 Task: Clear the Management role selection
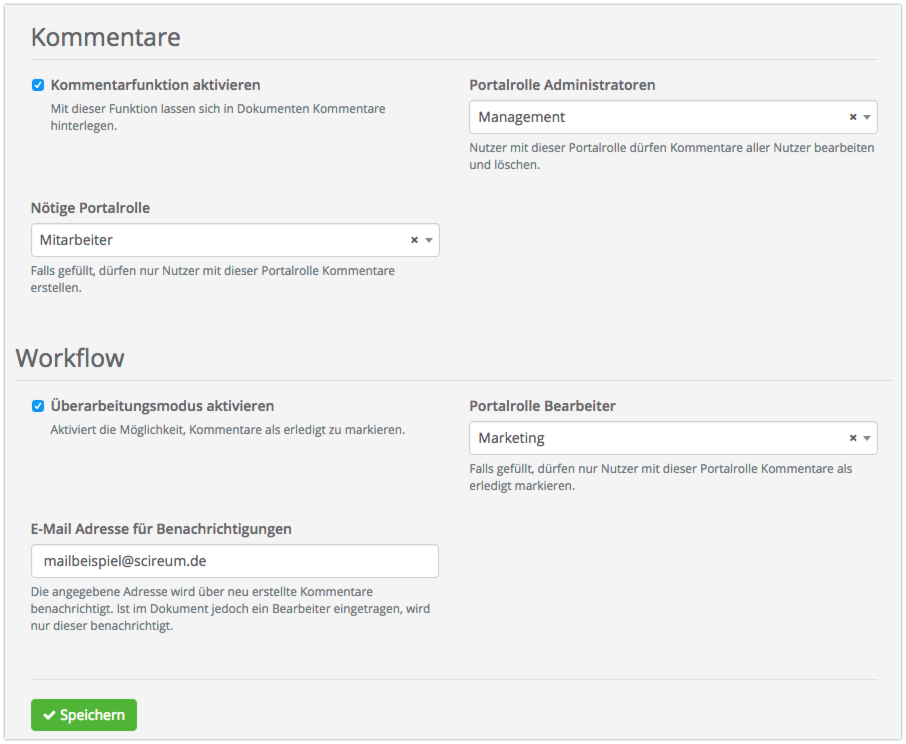tap(853, 117)
